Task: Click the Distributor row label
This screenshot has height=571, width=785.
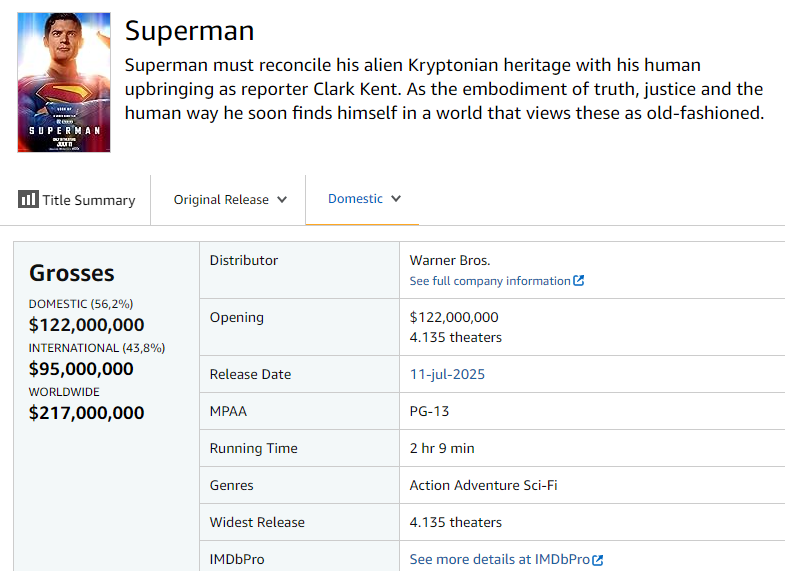Action: pyautogui.click(x=244, y=260)
